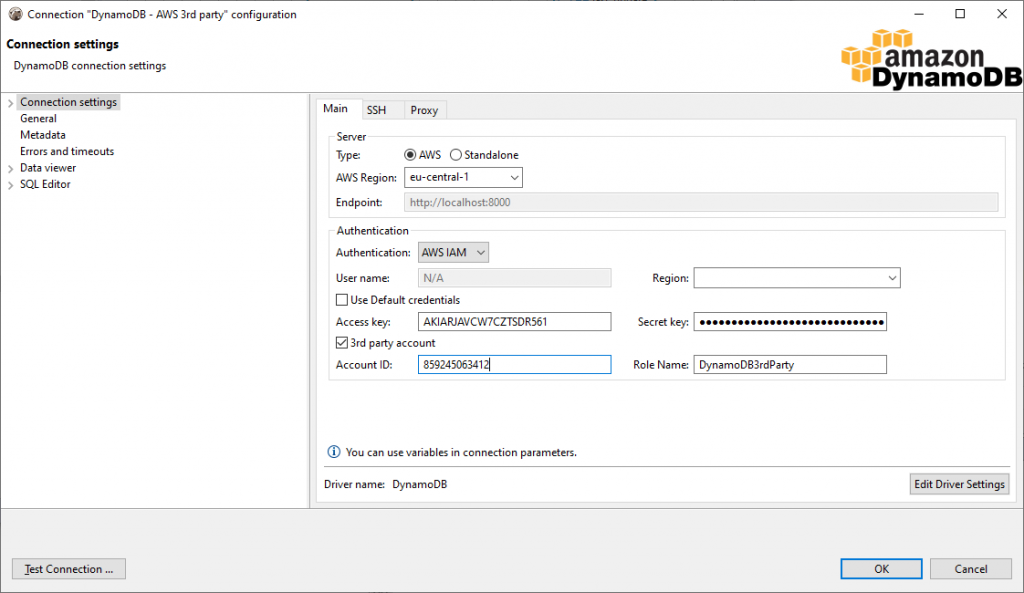Select General in the settings tree
1024x593 pixels.
tap(38, 118)
